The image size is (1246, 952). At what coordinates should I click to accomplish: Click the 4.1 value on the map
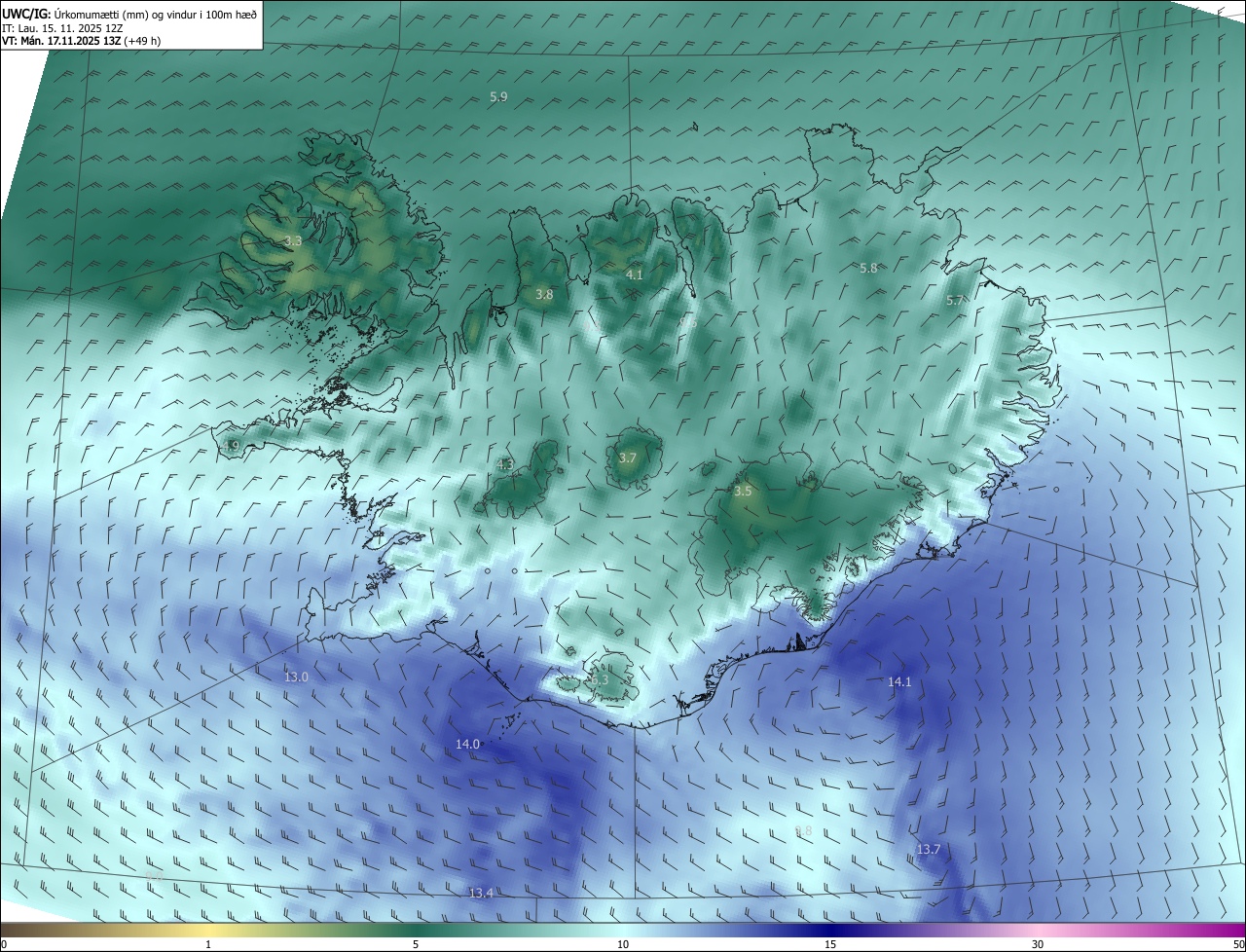pyautogui.click(x=635, y=275)
